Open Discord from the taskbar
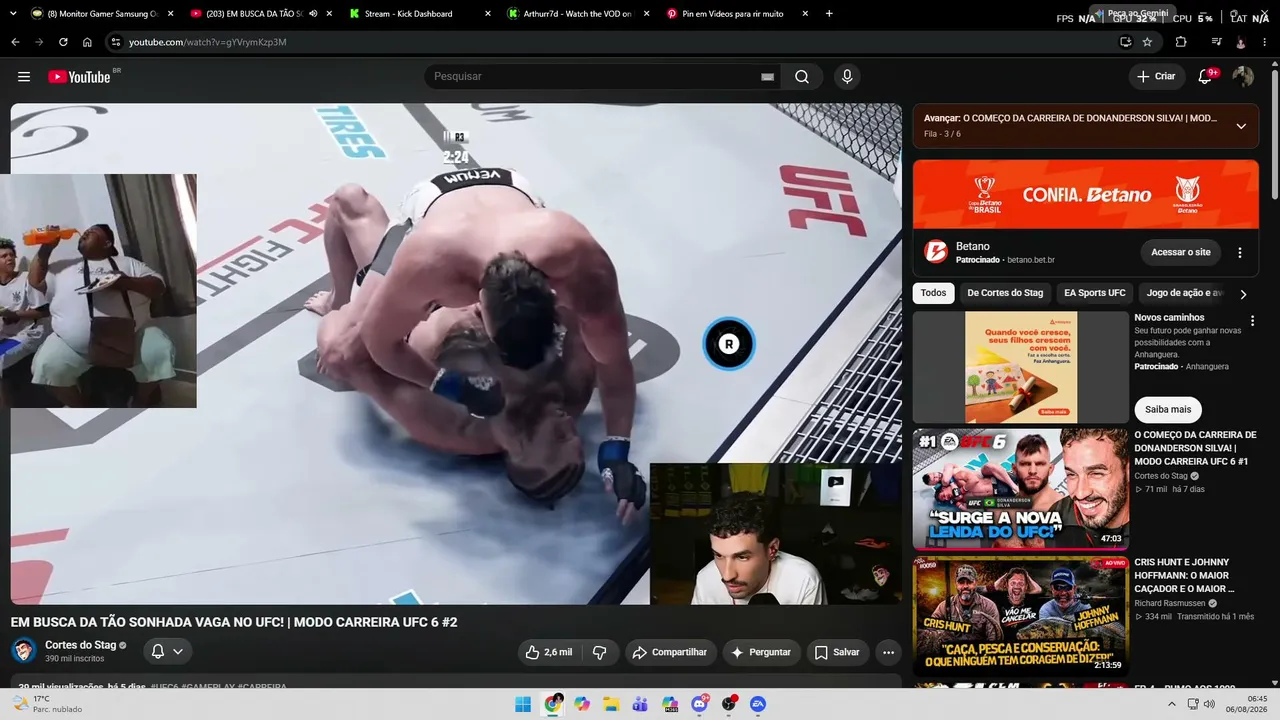 [699, 704]
